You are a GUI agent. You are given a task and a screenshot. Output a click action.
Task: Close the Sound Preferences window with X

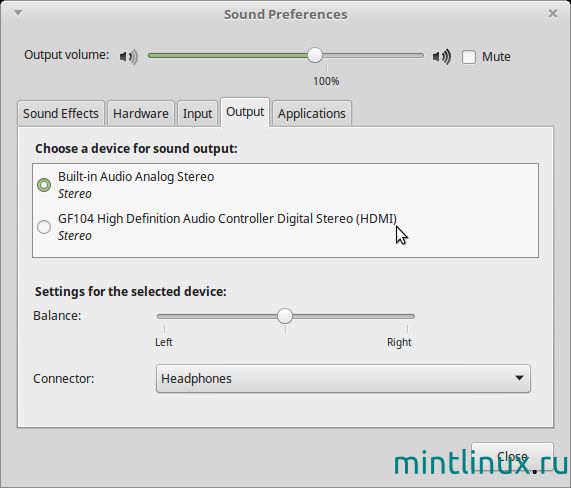(x=553, y=13)
